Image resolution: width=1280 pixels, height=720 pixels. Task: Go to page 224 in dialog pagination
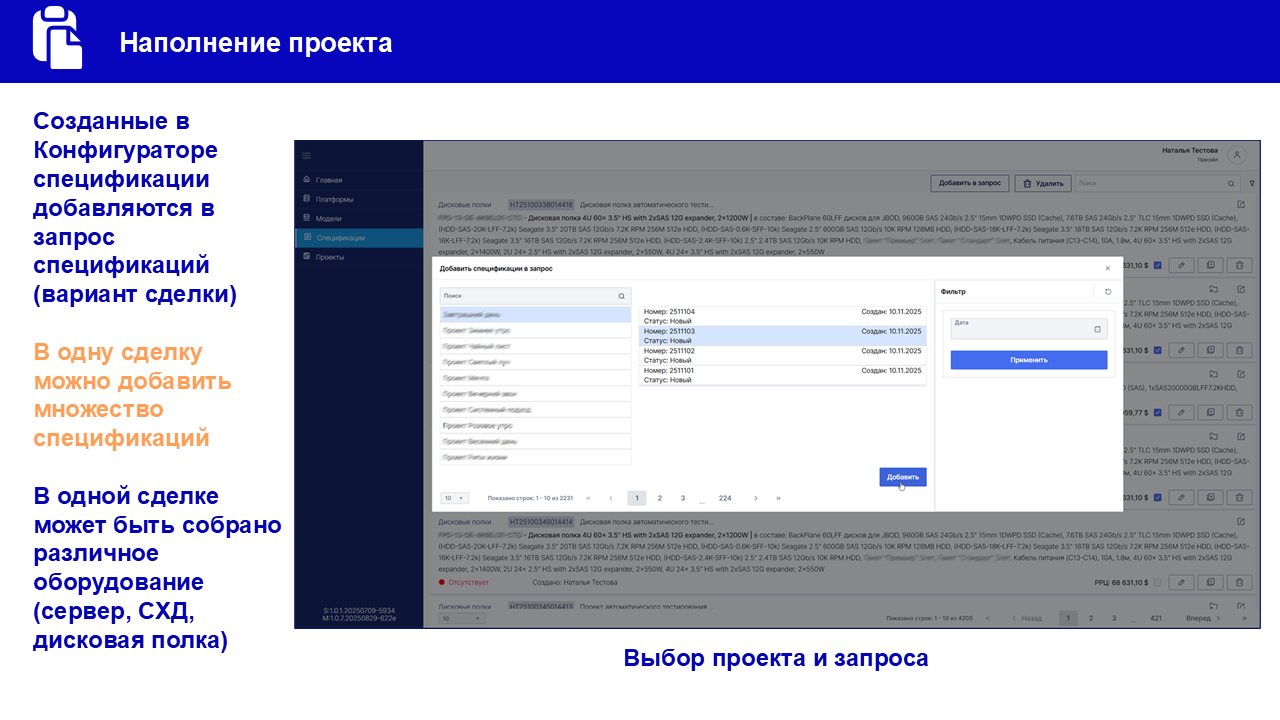tap(725, 498)
